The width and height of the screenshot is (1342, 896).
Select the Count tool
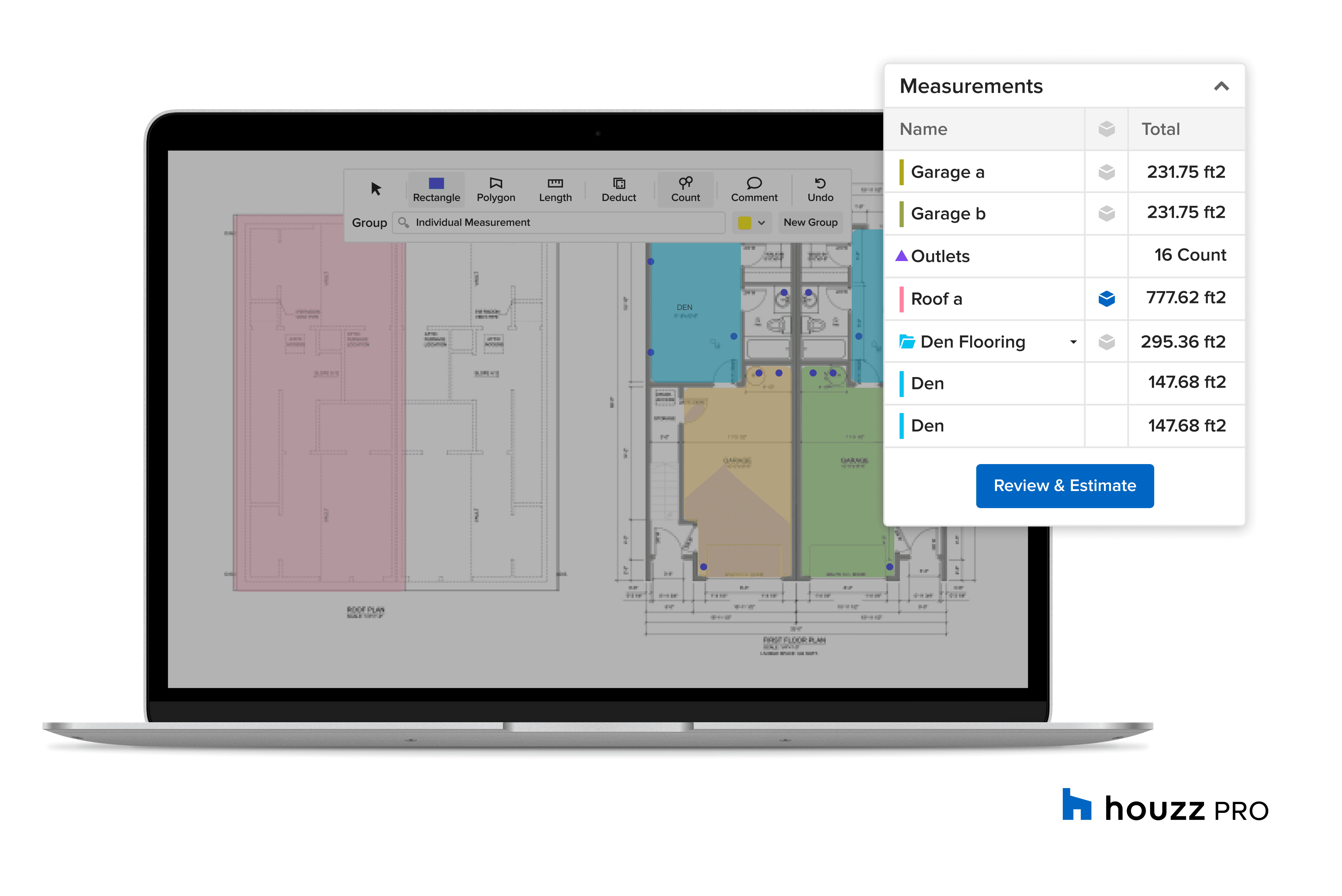pyautogui.click(x=685, y=189)
